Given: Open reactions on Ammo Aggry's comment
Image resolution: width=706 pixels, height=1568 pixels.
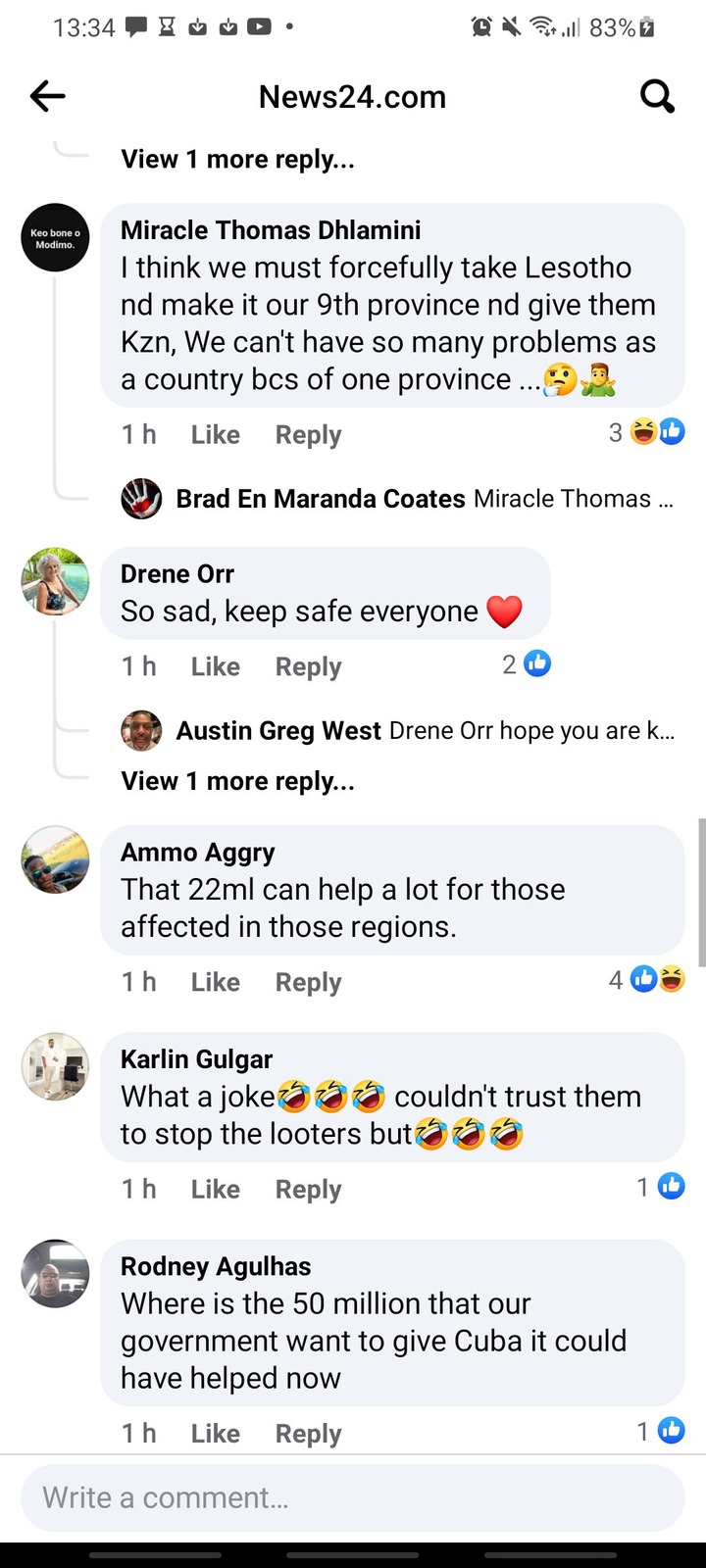Looking at the screenshot, I should coord(647,979).
